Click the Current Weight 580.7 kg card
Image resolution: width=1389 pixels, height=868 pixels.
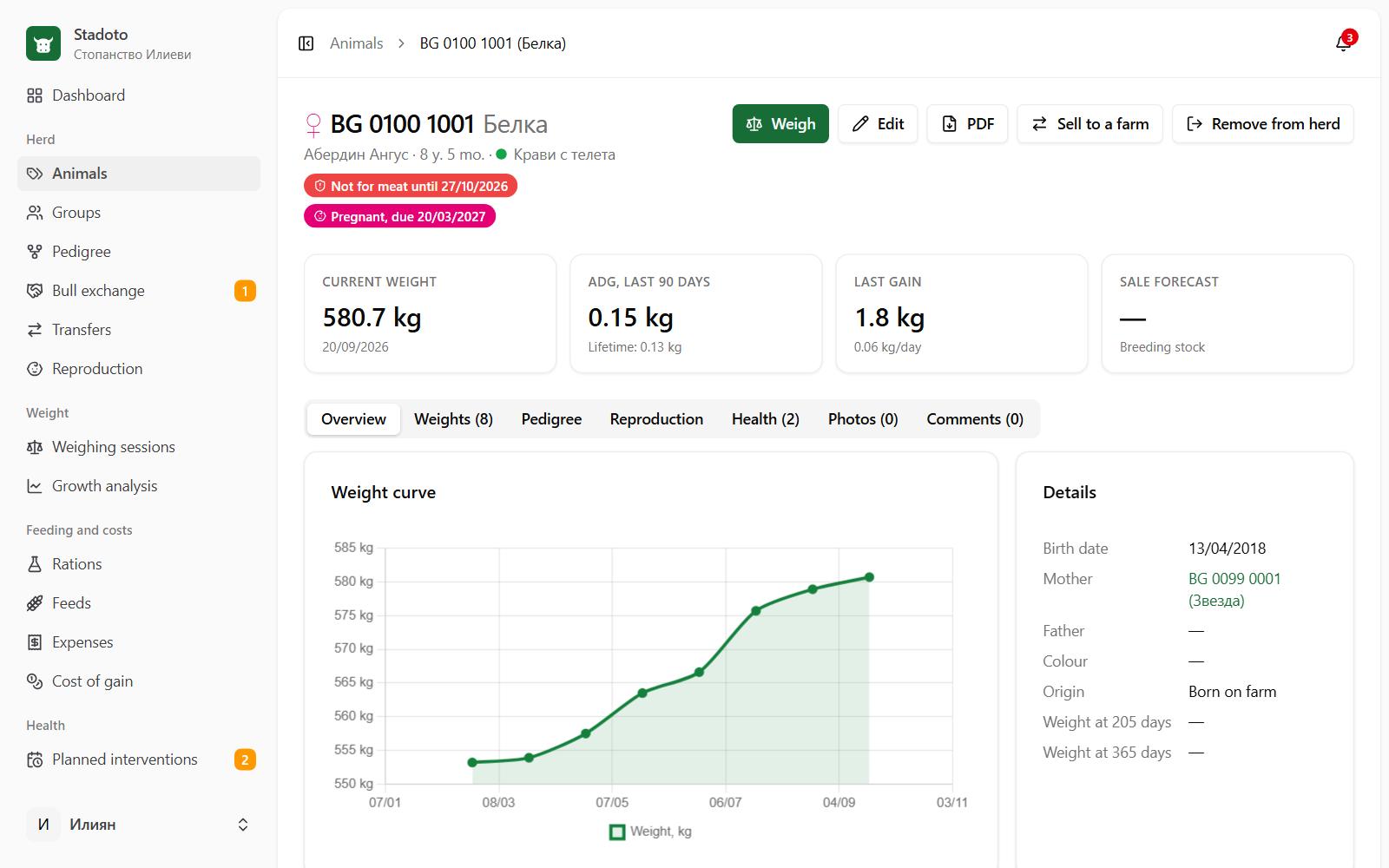pyautogui.click(x=430, y=313)
